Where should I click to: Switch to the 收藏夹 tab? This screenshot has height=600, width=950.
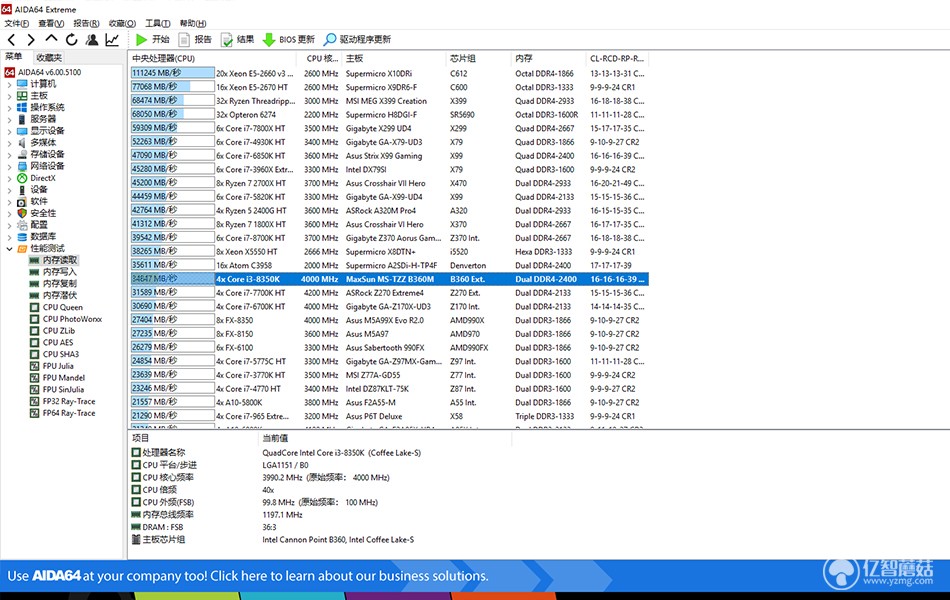48,58
